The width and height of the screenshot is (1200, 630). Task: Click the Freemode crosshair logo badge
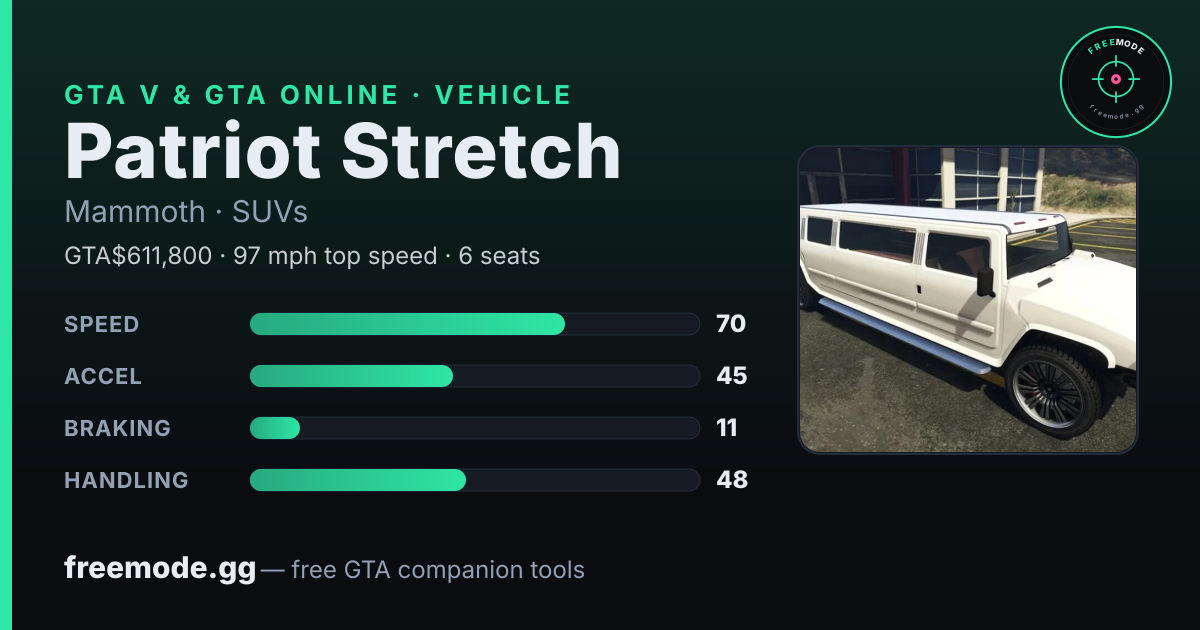(x=1115, y=82)
